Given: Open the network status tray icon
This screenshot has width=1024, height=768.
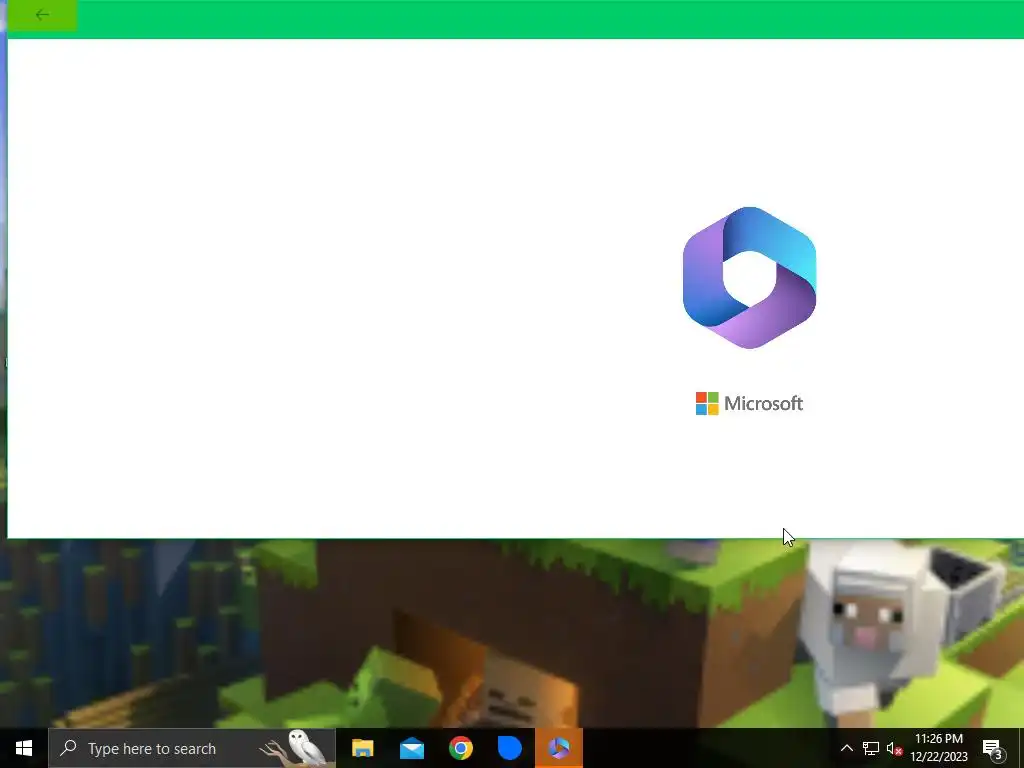Looking at the screenshot, I should [871, 748].
